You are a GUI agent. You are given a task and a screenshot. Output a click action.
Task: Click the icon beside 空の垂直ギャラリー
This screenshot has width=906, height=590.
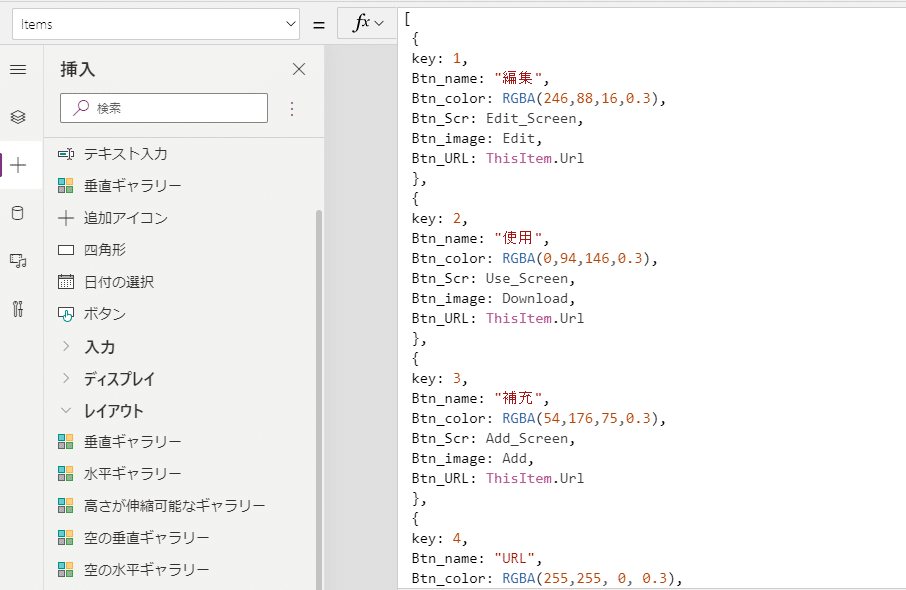pyautogui.click(x=66, y=538)
